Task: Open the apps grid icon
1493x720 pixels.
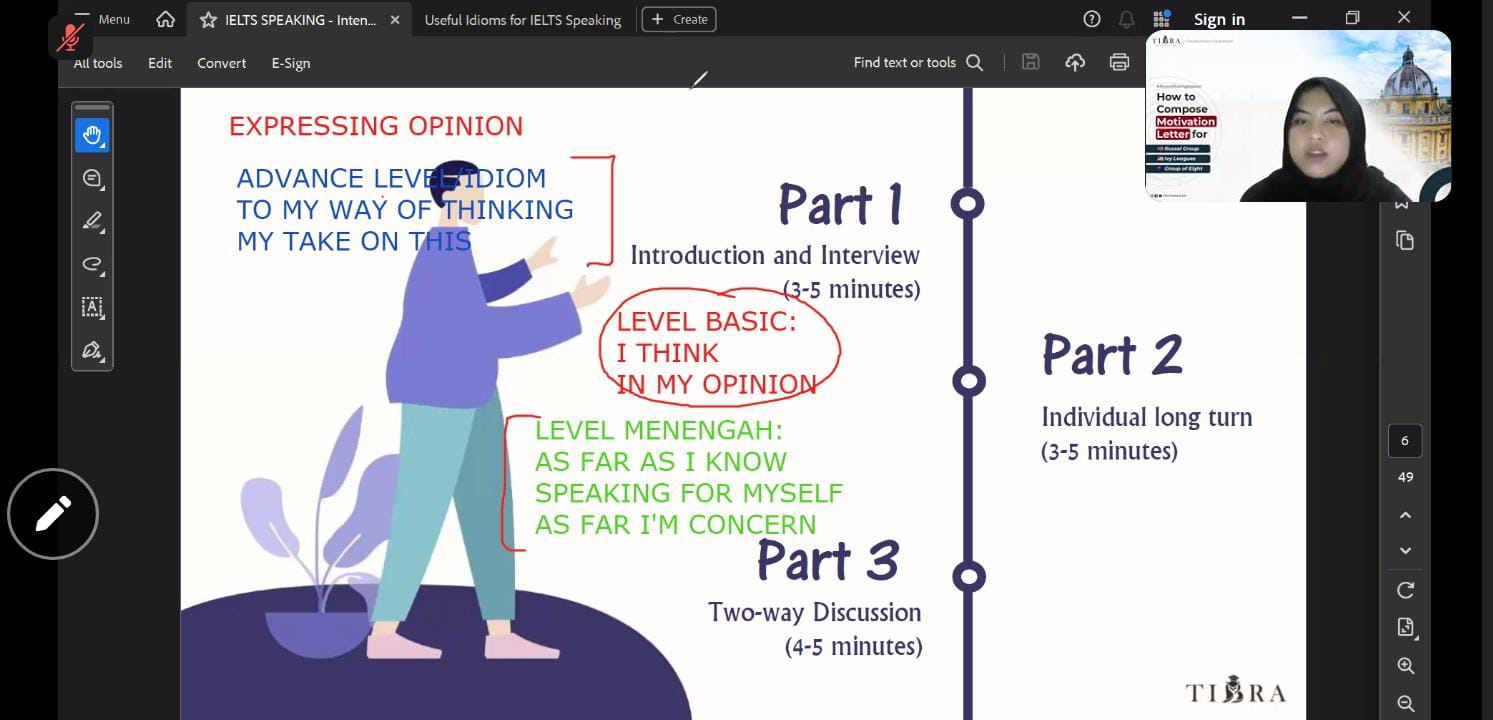Action: [x=1161, y=19]
